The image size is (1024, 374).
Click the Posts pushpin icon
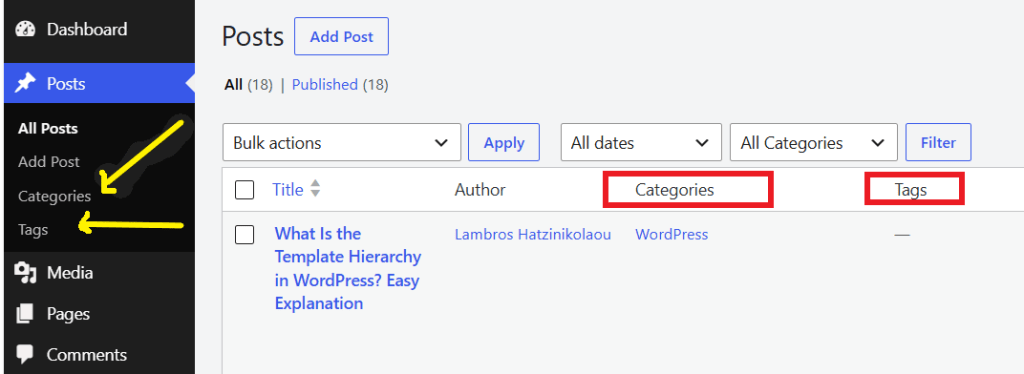25,84
